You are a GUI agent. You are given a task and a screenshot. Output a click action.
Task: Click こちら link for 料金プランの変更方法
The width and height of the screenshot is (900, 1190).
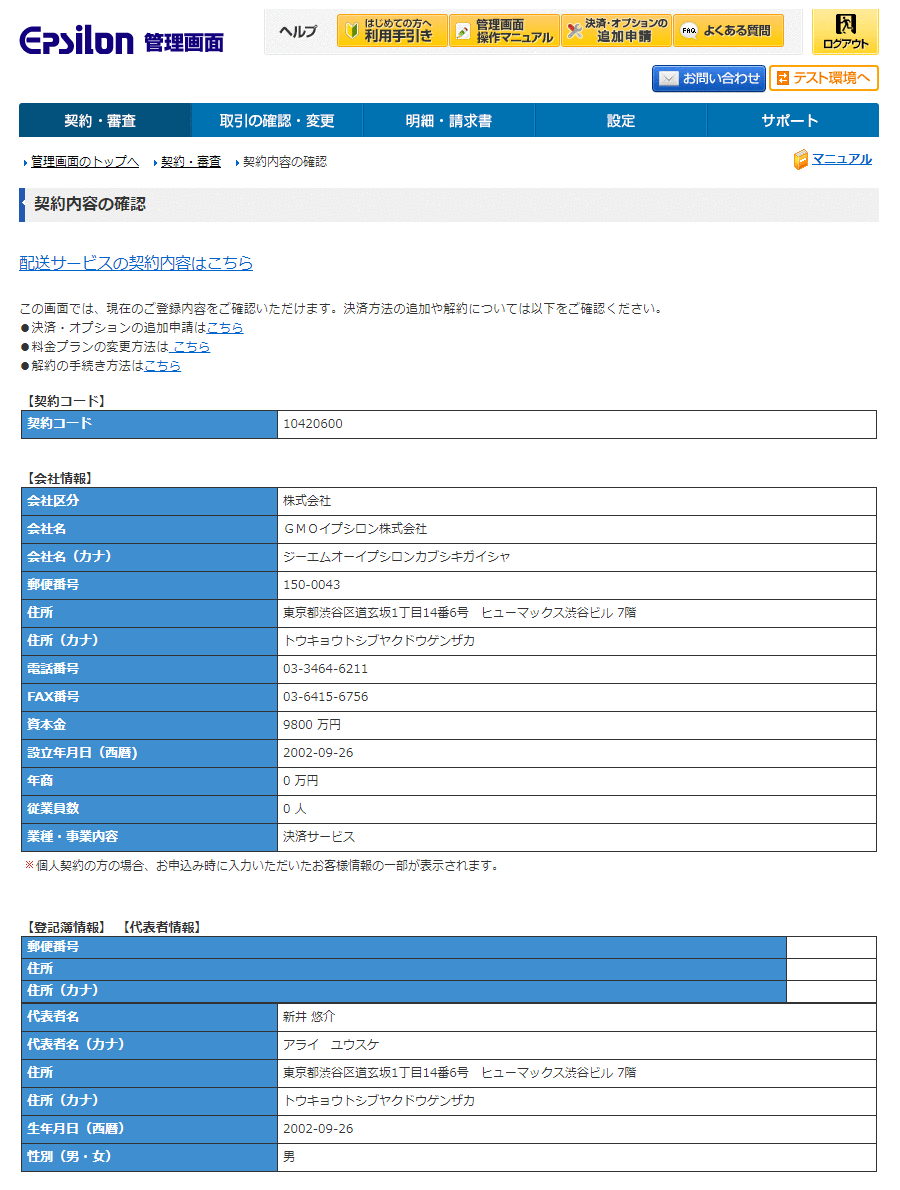(190, 346)
